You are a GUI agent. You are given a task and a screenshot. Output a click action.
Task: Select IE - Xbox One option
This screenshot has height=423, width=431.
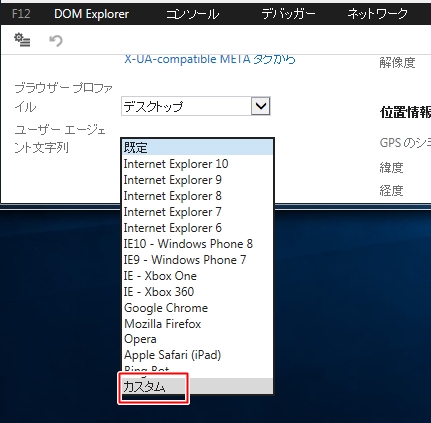(197, 276)
